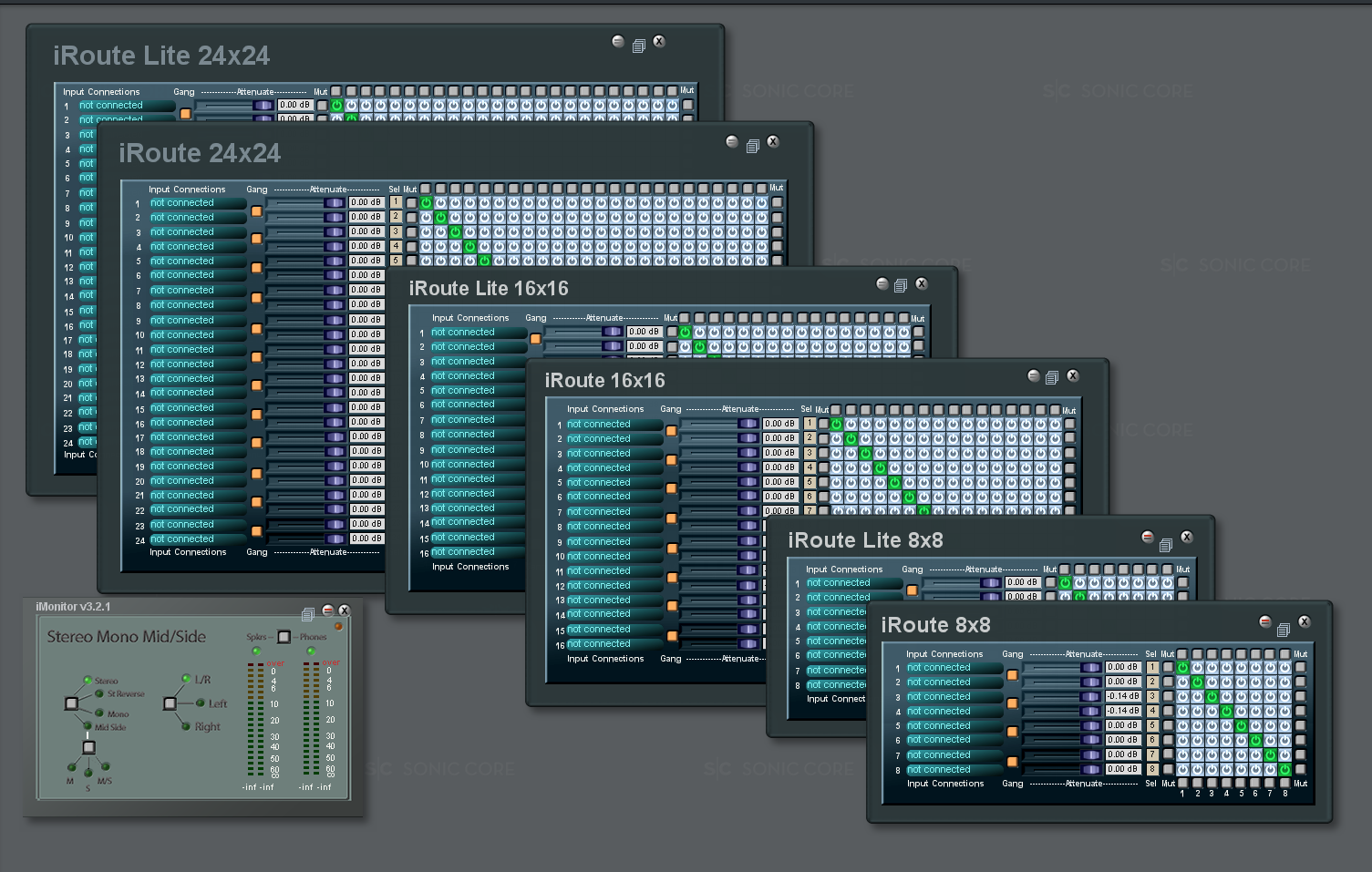This screenshot has width=1372, height=872.
Task: Open the presets list icon in iMonitor
Action: [308, 614]
